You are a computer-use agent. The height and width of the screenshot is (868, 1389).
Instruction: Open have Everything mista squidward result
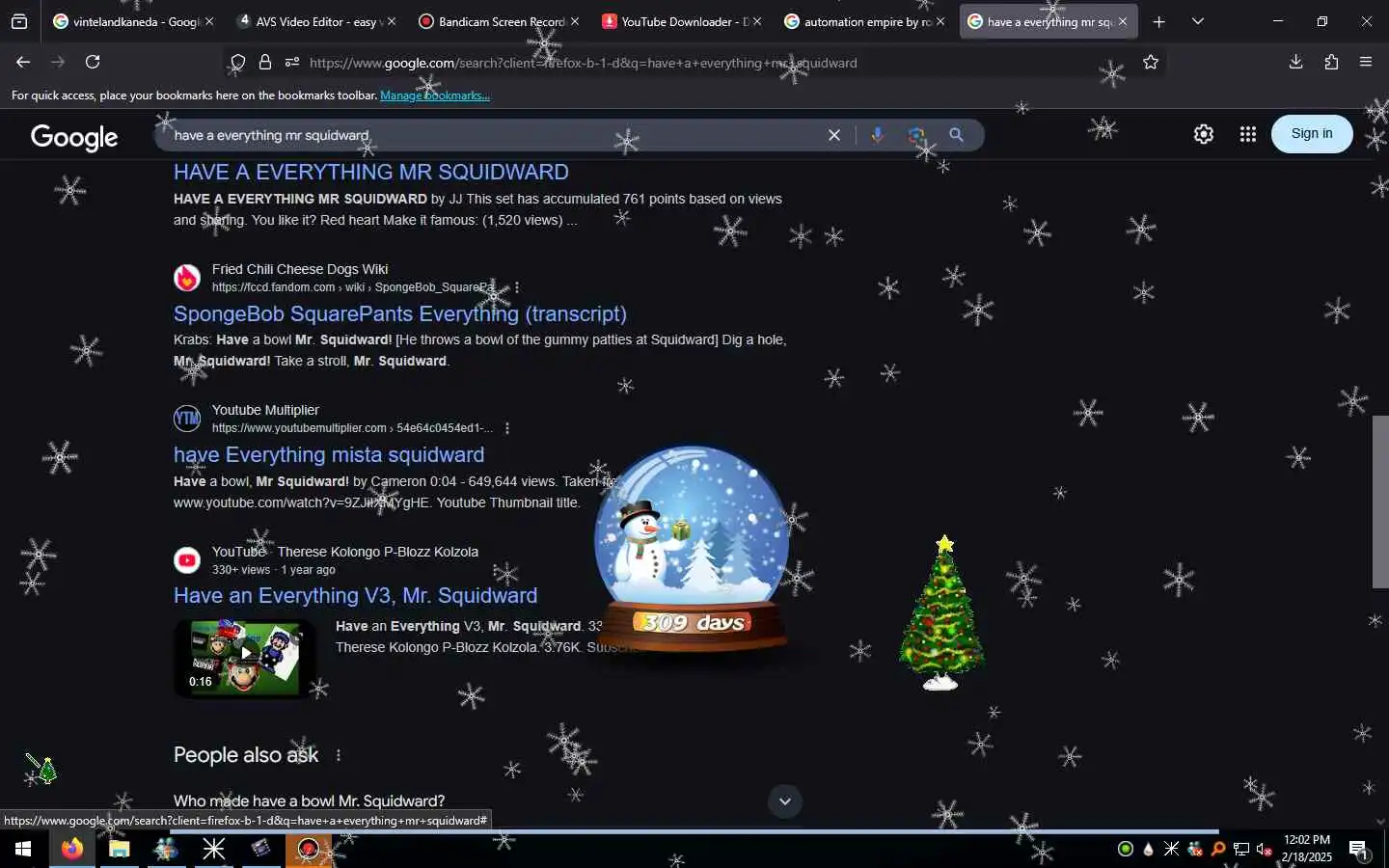tap(329, 454)
